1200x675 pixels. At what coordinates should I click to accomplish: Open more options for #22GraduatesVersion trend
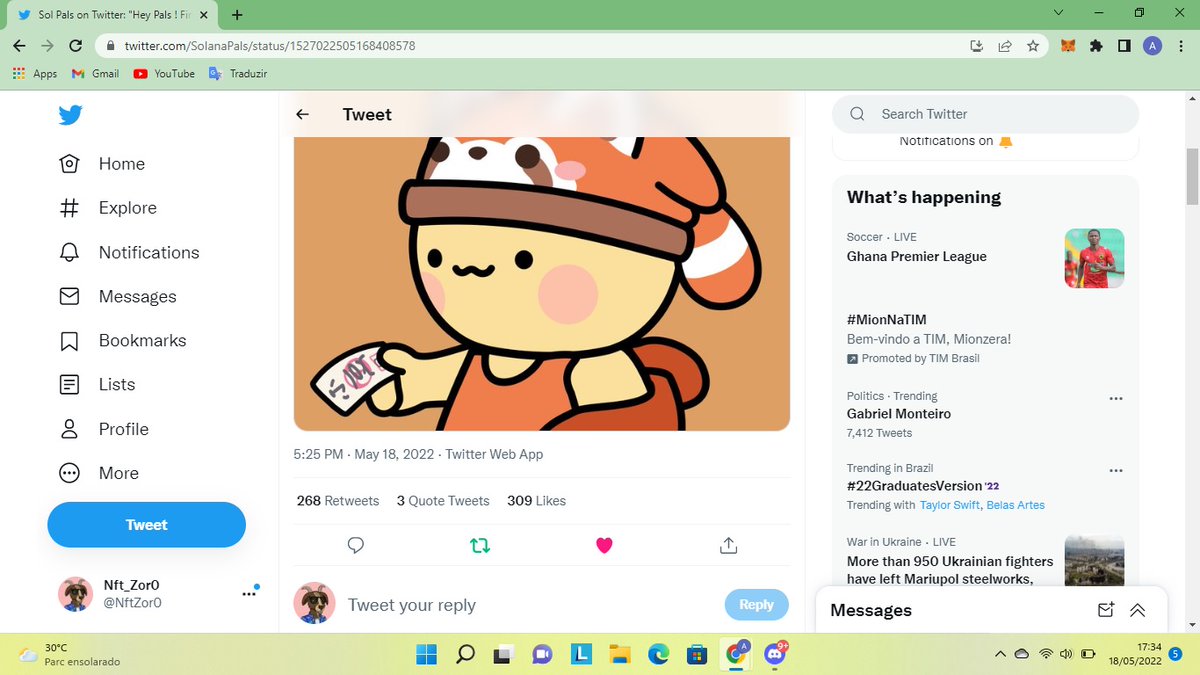pos(1116,470)
